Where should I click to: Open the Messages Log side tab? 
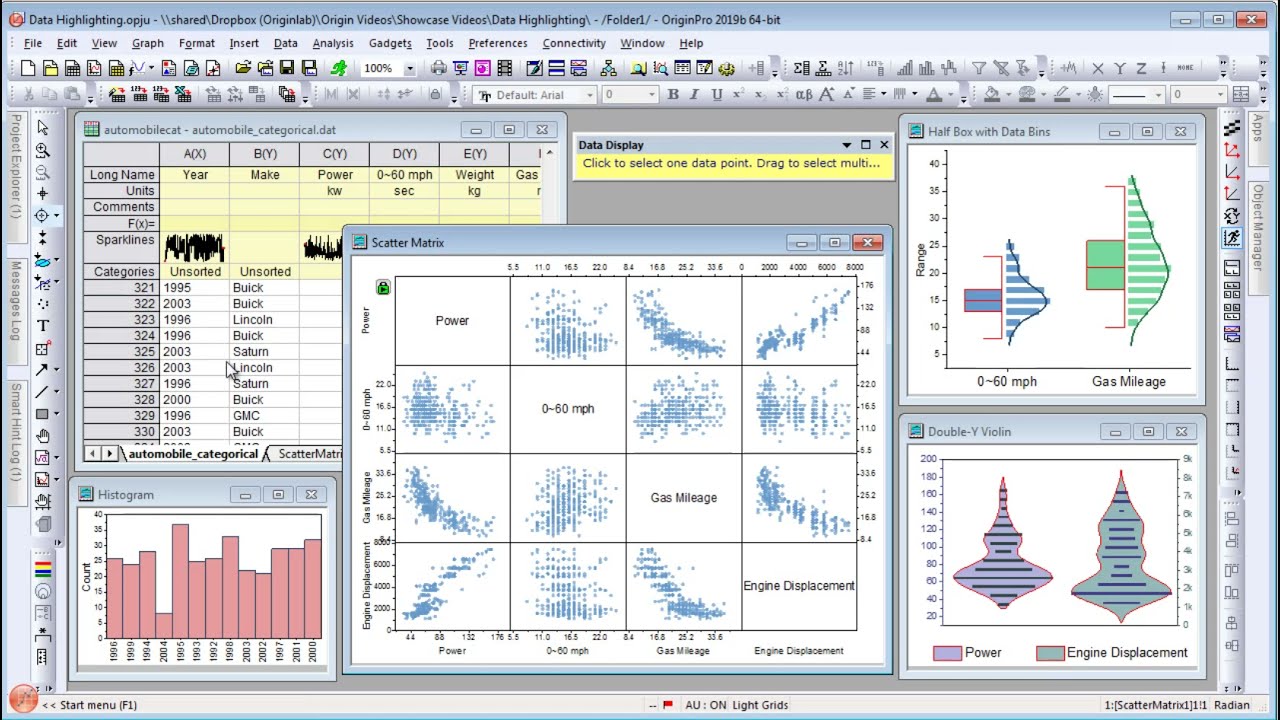pos(15,301)
